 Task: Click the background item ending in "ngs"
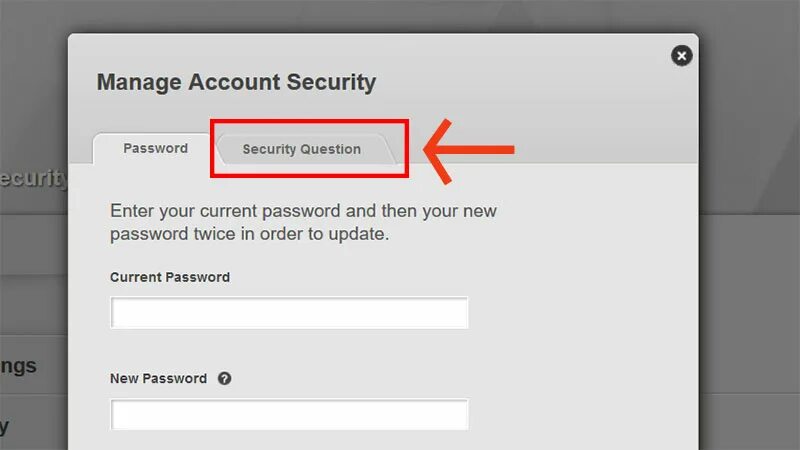pos(18,366)
